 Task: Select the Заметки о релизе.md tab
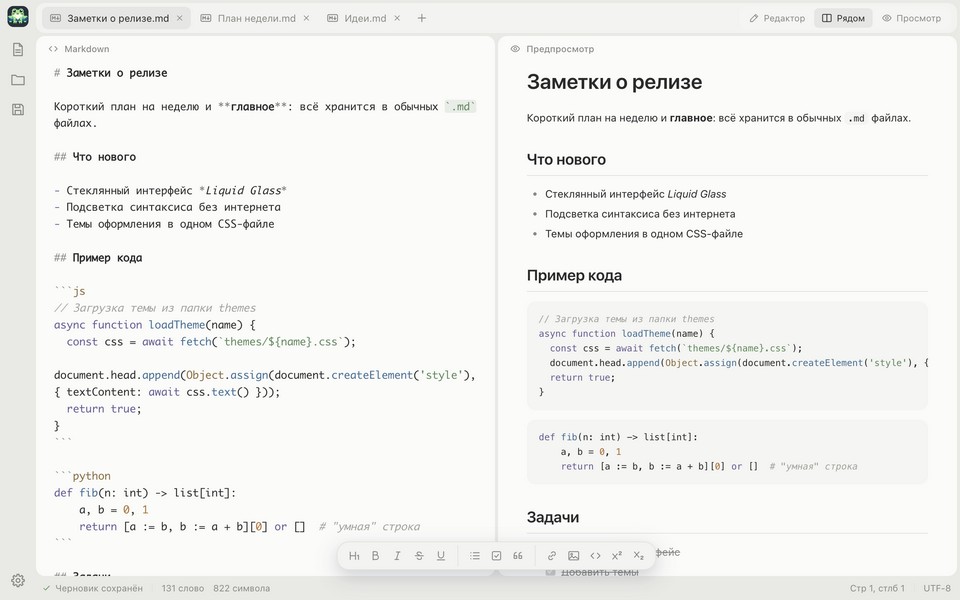118,18
